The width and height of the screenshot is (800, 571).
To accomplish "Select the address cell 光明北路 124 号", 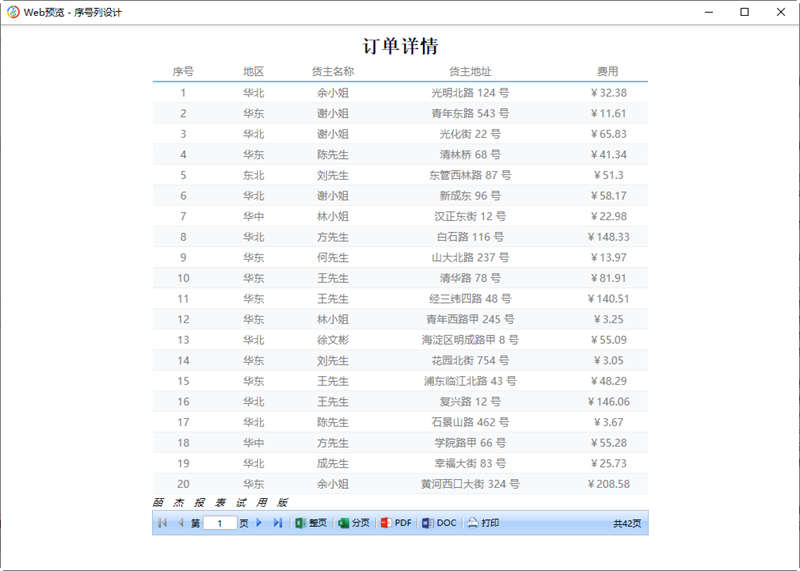I will (470, 93).
